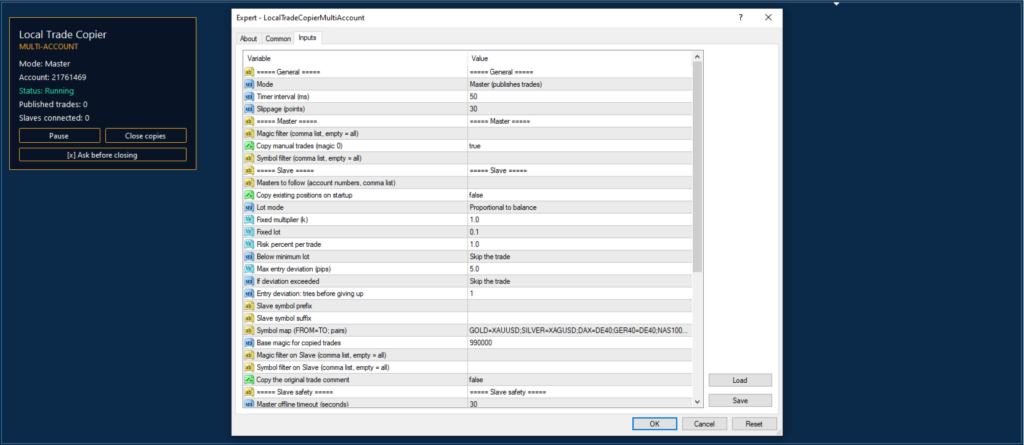Screen dimensions: 1024x445
Task: Click the type icon beside Mode variable
Action: click(x=249, y=84)
